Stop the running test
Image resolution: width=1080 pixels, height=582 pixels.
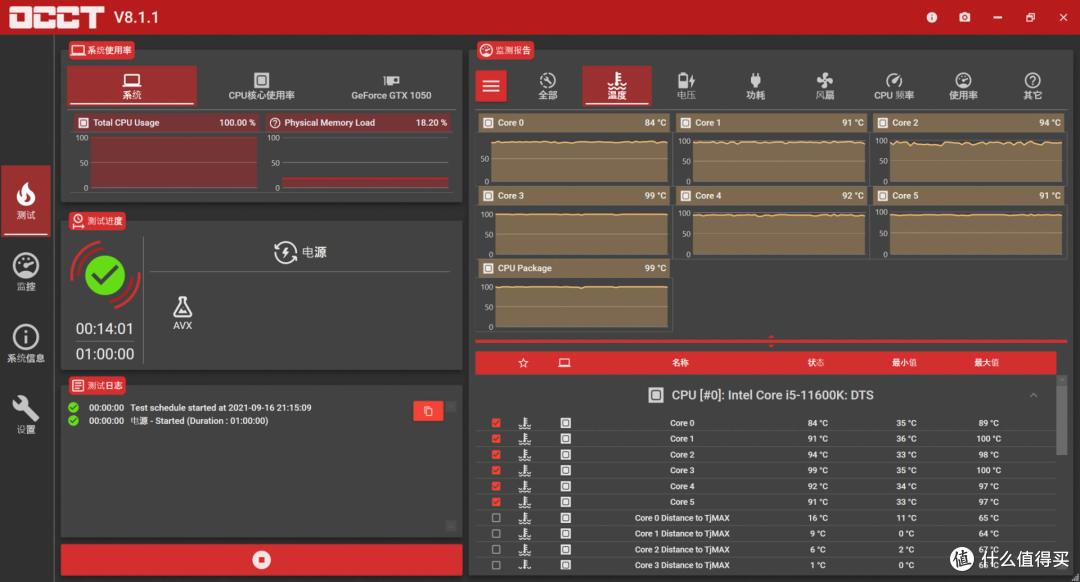click(261, 560)
